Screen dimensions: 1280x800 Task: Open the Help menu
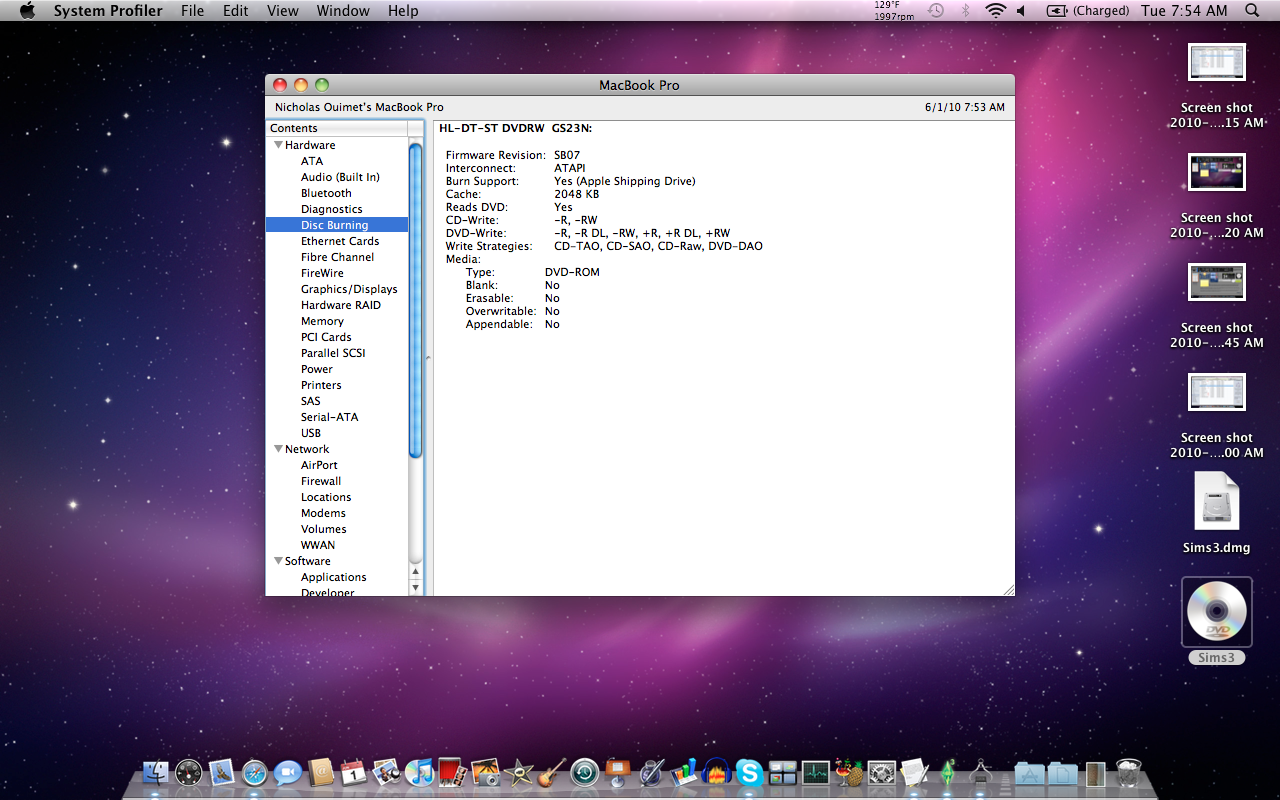tap(403, 11)
